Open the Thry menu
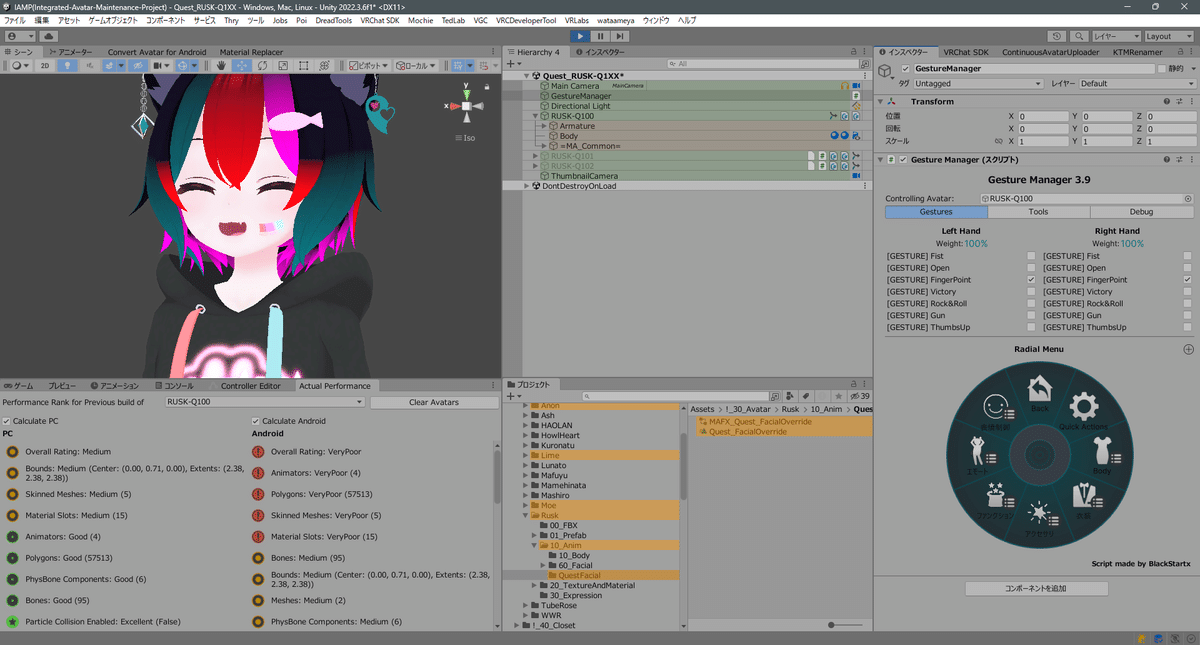Screen dimensions: 1200x645 pyautogui.click(x=231, y=20)
